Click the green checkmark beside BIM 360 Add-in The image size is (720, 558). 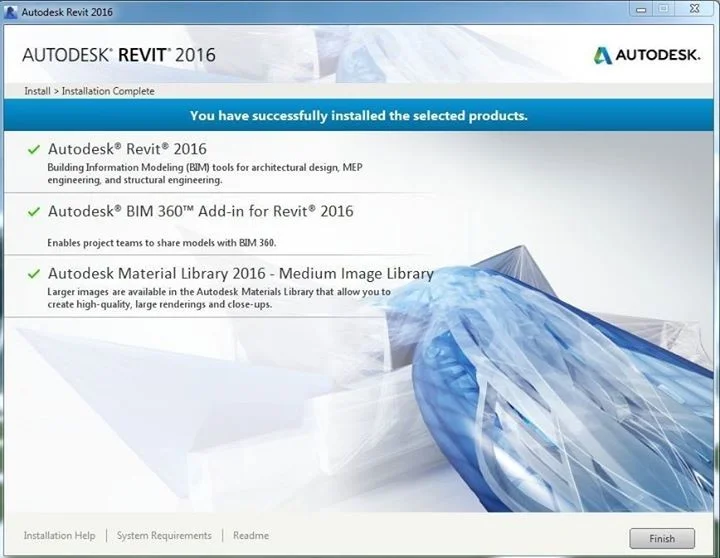click(x=34, y=212)
